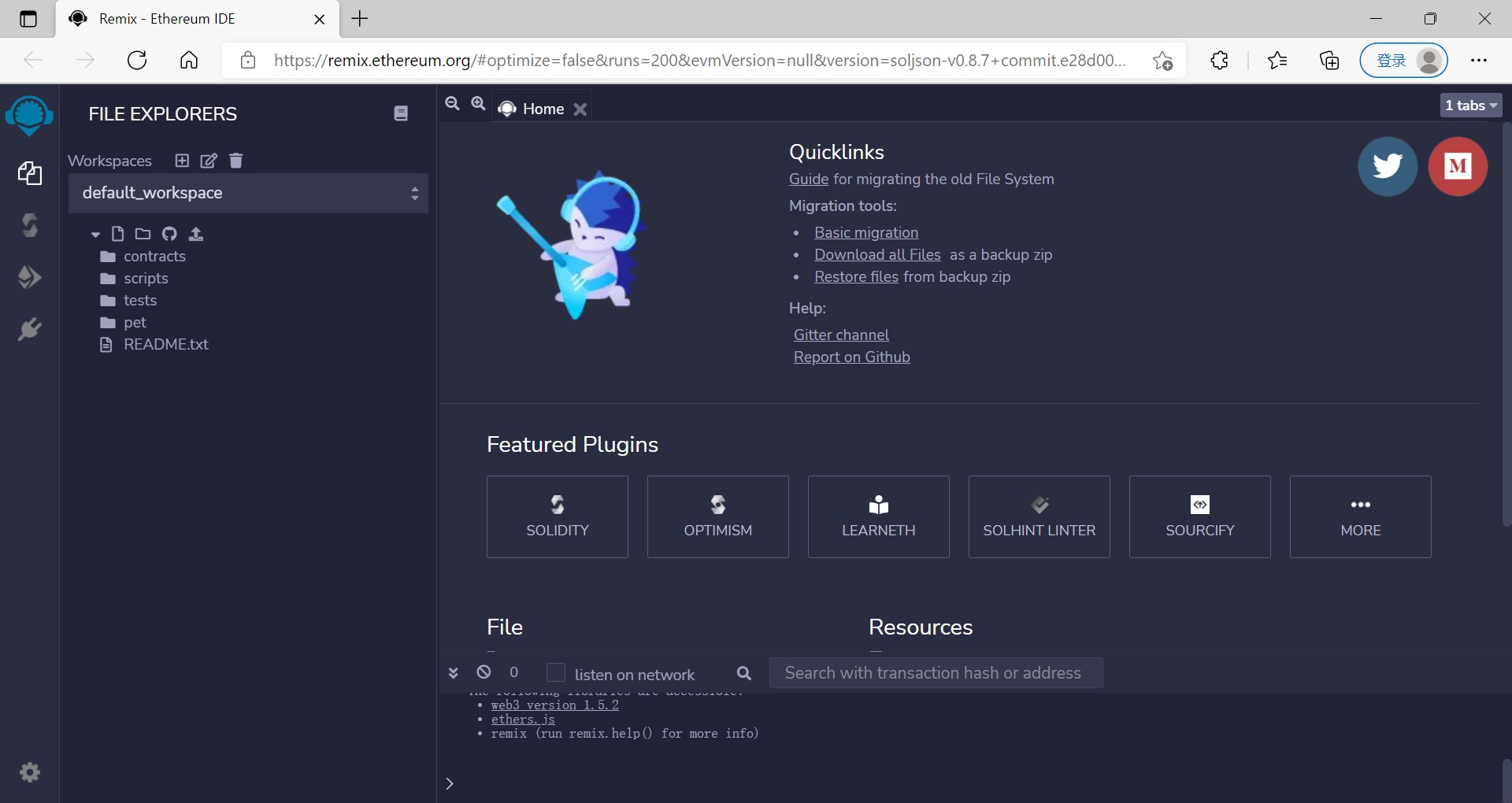
Task: Add page to favorites star
Action: [1162, 60]
